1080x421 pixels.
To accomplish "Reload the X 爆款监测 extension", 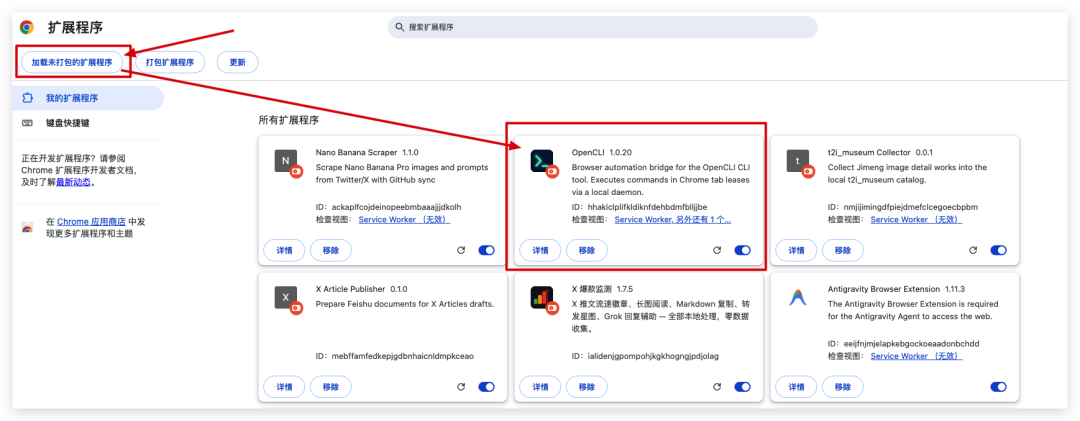I will click(717, 387).
